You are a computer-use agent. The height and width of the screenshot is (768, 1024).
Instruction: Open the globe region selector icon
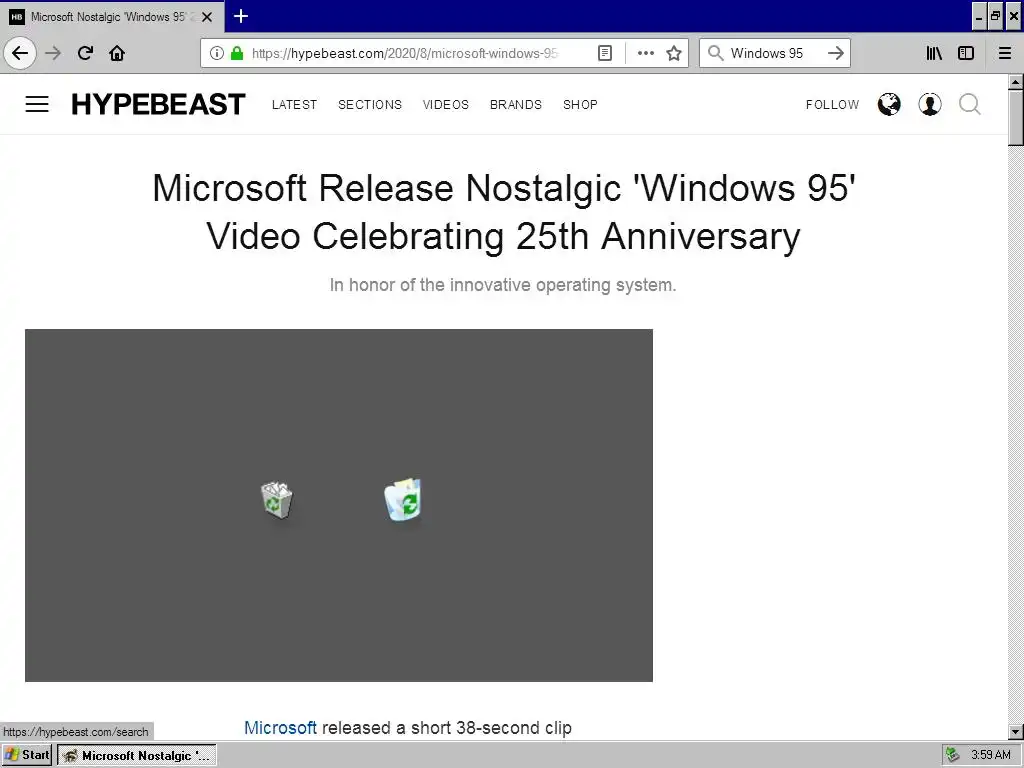889,104
